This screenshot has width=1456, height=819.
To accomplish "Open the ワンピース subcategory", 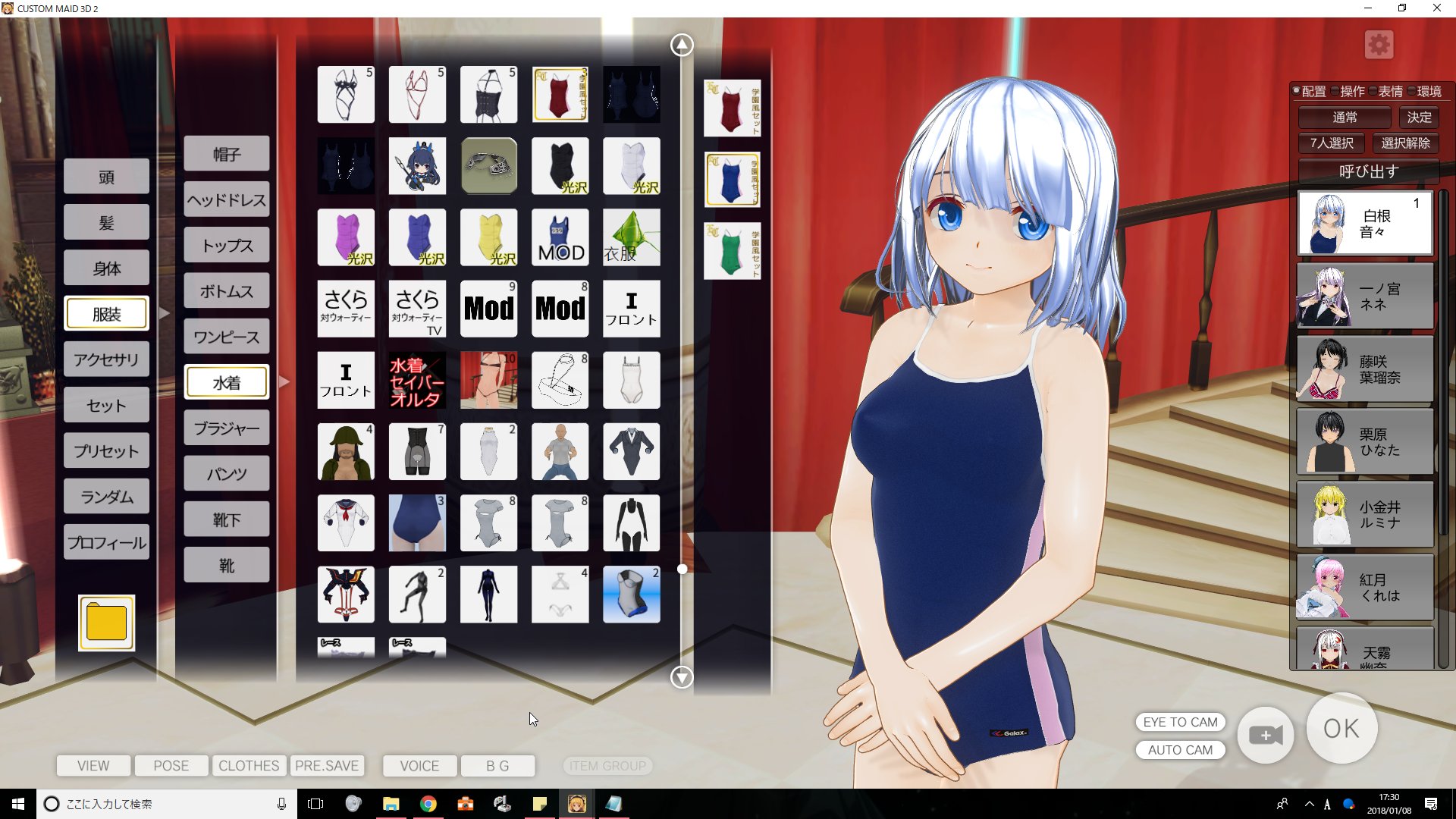I will click(226, 337).
